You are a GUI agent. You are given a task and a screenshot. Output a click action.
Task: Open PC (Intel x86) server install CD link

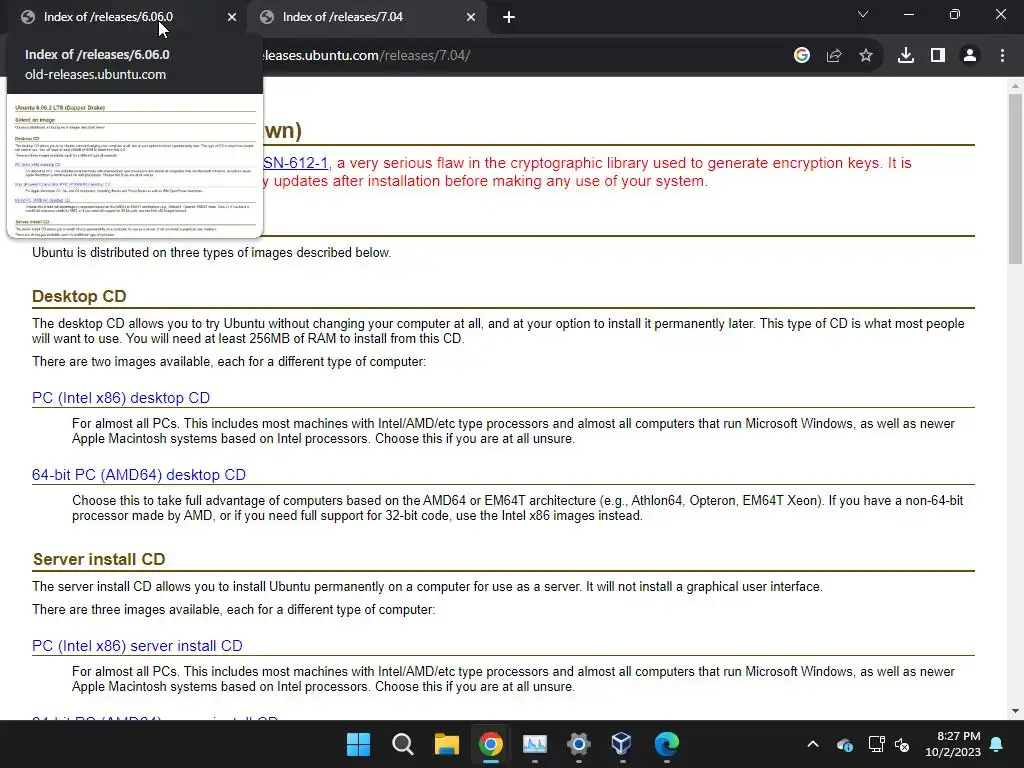coord(137,646)
